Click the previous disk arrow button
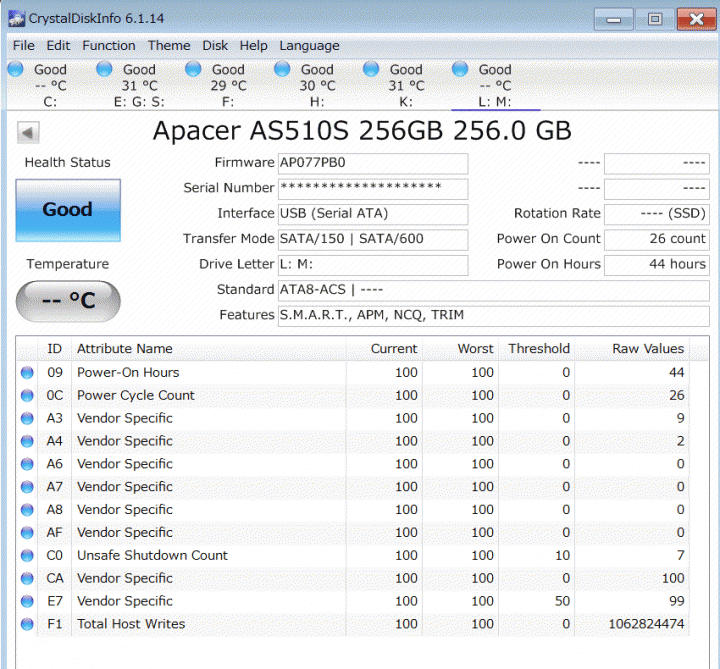Viewport: 720px width, 669px height. coord(28,133)
